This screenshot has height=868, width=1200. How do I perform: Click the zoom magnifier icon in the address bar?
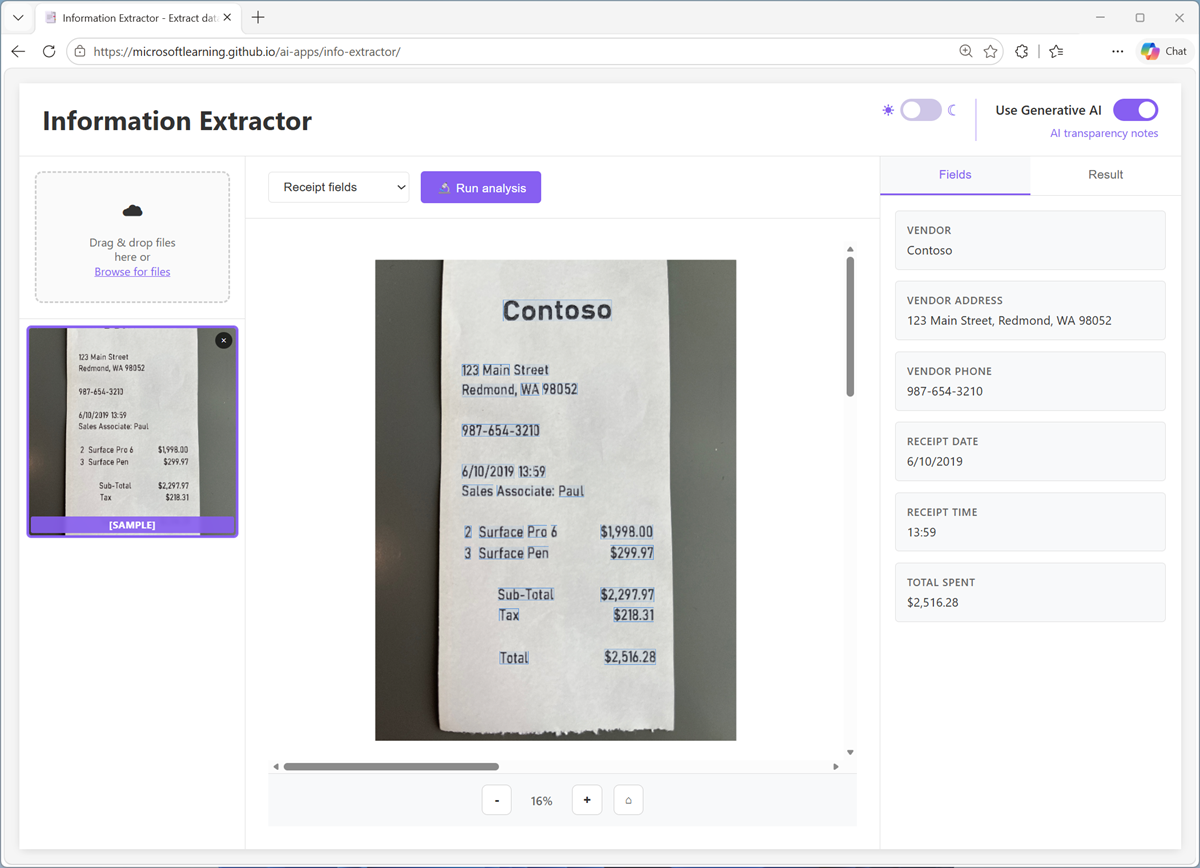click(965, 51)
